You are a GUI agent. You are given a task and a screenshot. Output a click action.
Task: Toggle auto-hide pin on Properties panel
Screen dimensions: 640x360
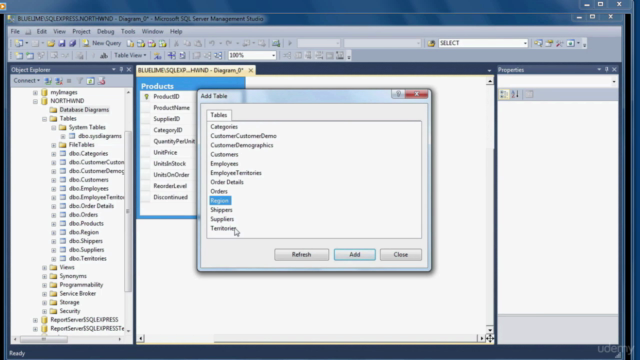(607, 70)
